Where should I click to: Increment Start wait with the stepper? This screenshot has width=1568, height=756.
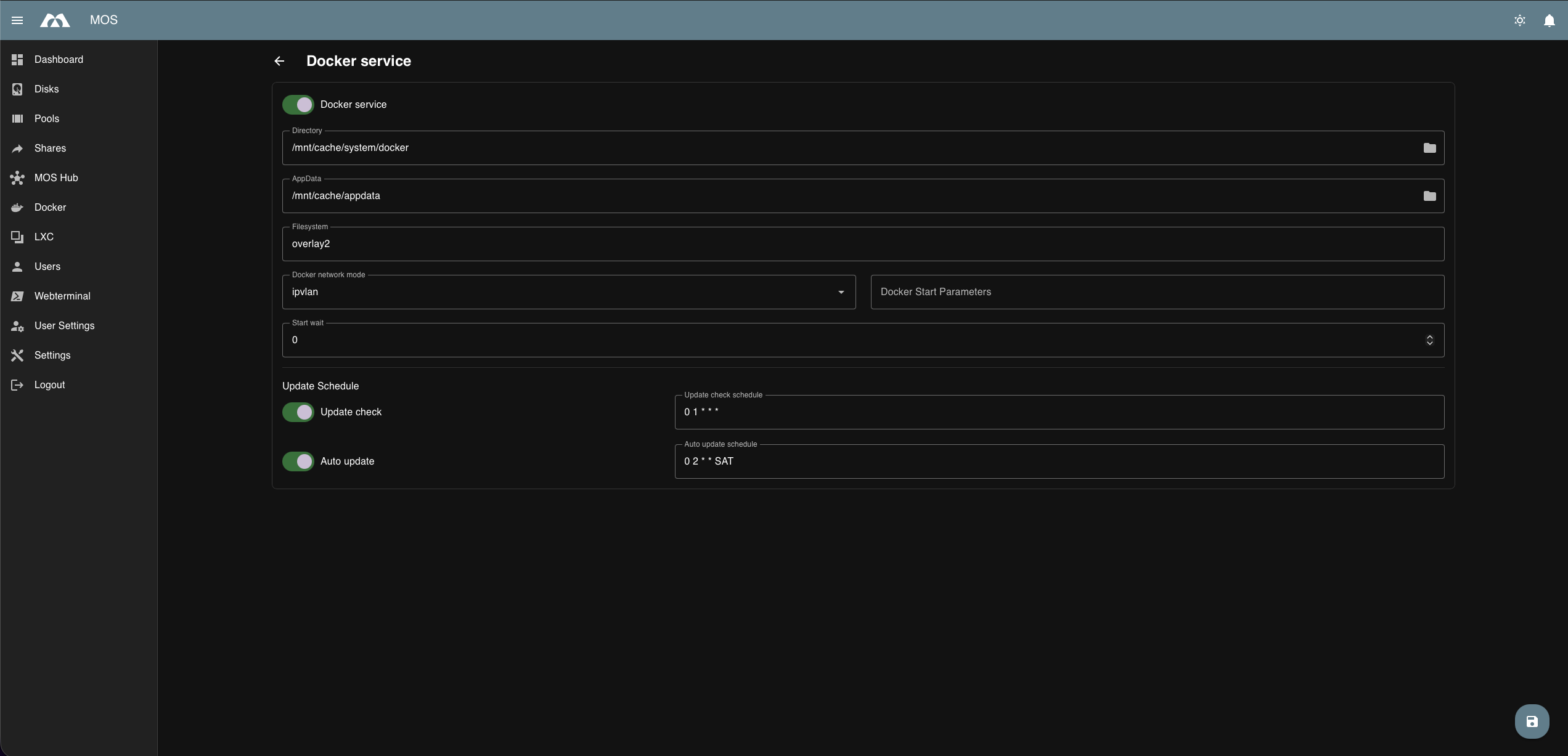1430,336
